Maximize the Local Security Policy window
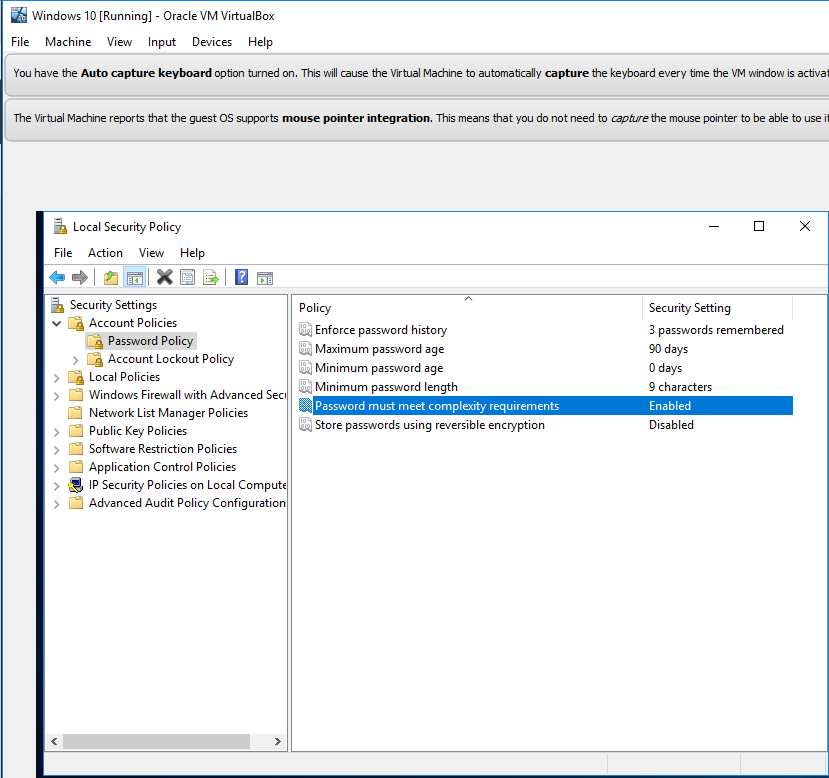 (x=759, y=226)
